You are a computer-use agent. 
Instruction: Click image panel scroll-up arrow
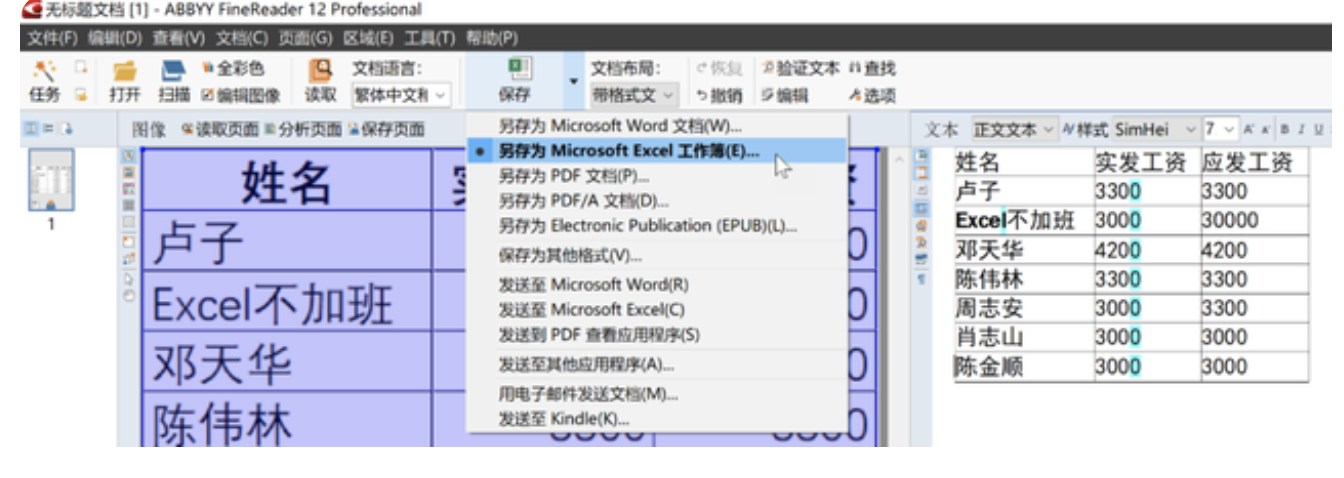point(897,158)
